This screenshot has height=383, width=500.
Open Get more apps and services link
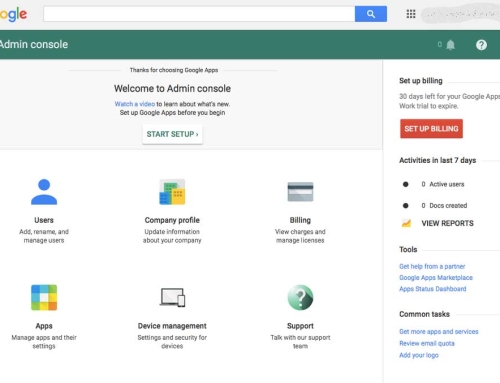(439, 331)
